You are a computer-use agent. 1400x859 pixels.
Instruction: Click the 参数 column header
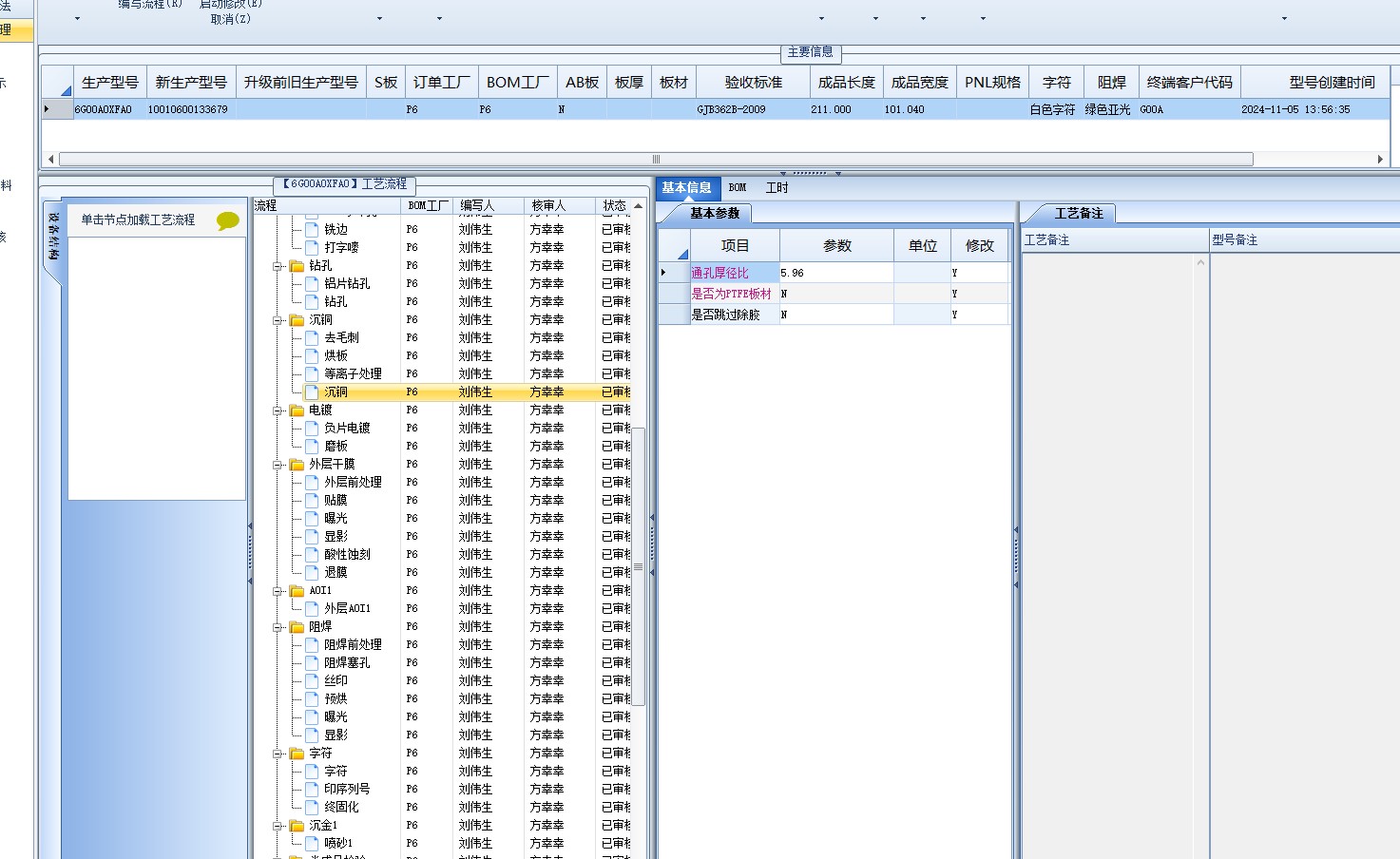pyautogui.click(x=837, y=245)
